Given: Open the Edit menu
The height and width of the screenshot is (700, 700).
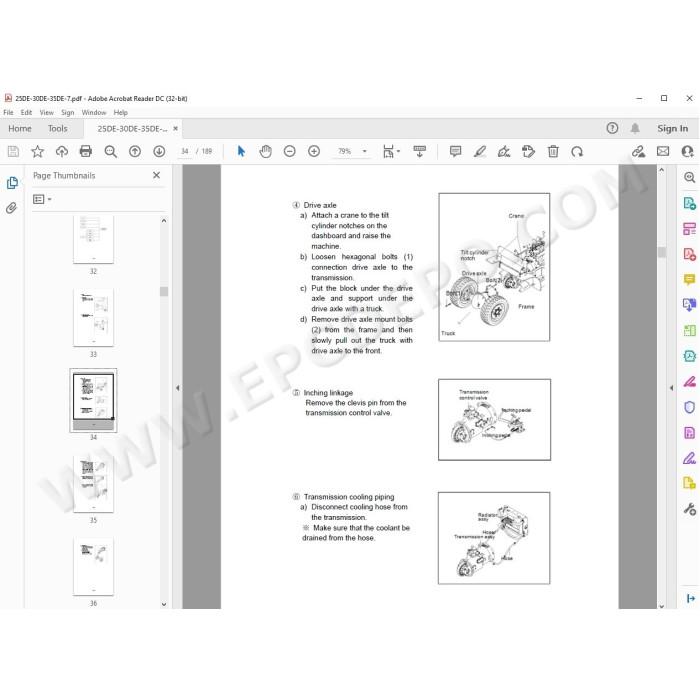Looking at the screenshot, I should [26, 112].
